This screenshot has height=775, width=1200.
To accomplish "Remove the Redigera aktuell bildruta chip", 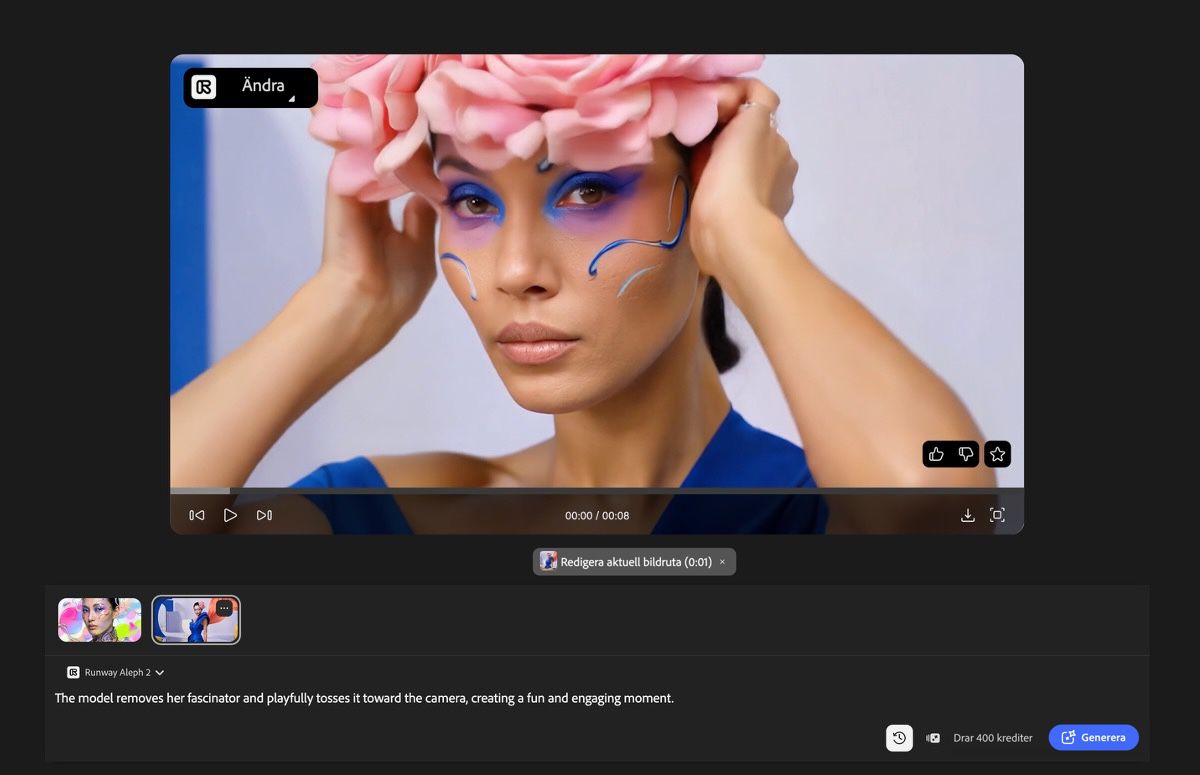I will [x=722, y=562].
